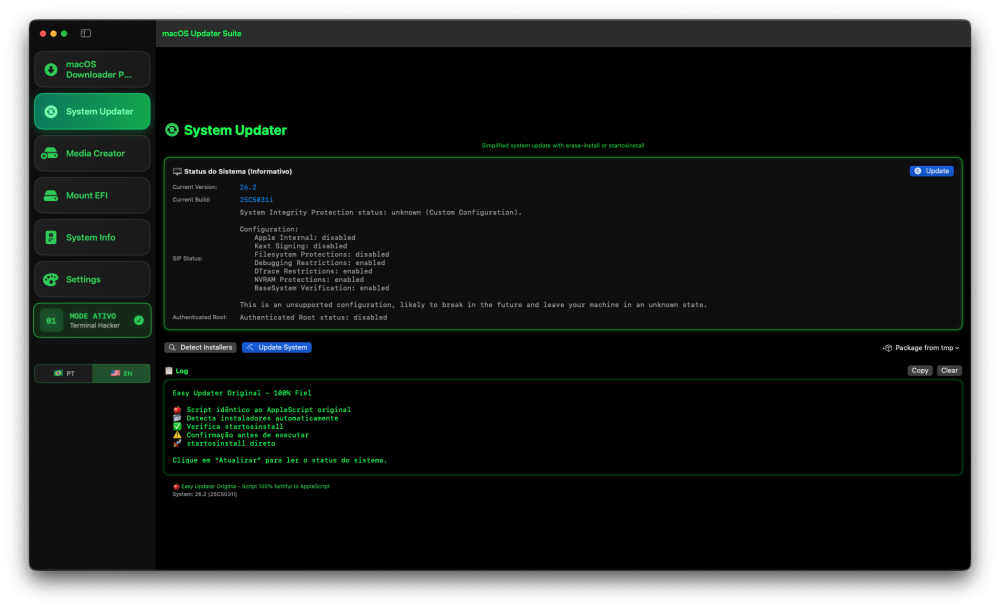This screenshot has width=1000, height=609.
Task: Click the Log document icon
Action: tap(169, 371)
